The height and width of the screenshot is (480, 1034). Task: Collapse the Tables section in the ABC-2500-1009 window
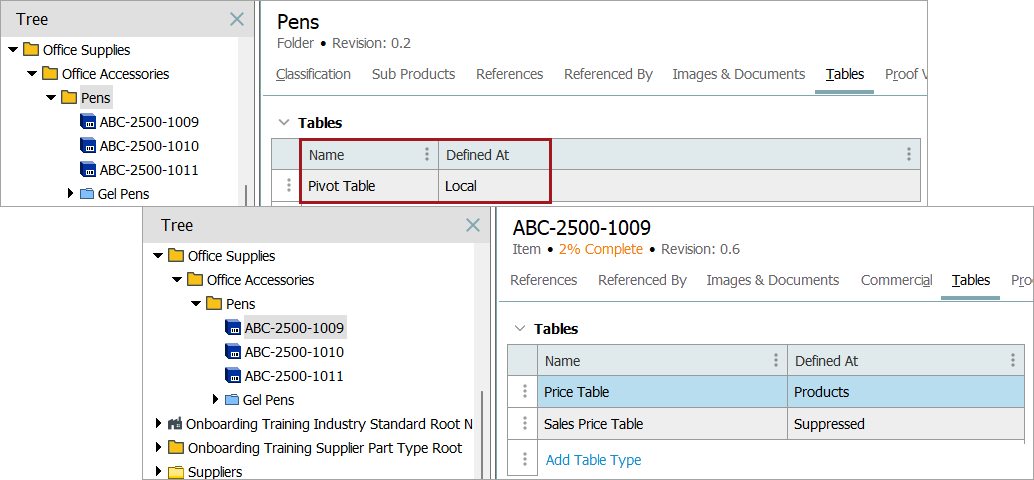(x=520, y=328)
